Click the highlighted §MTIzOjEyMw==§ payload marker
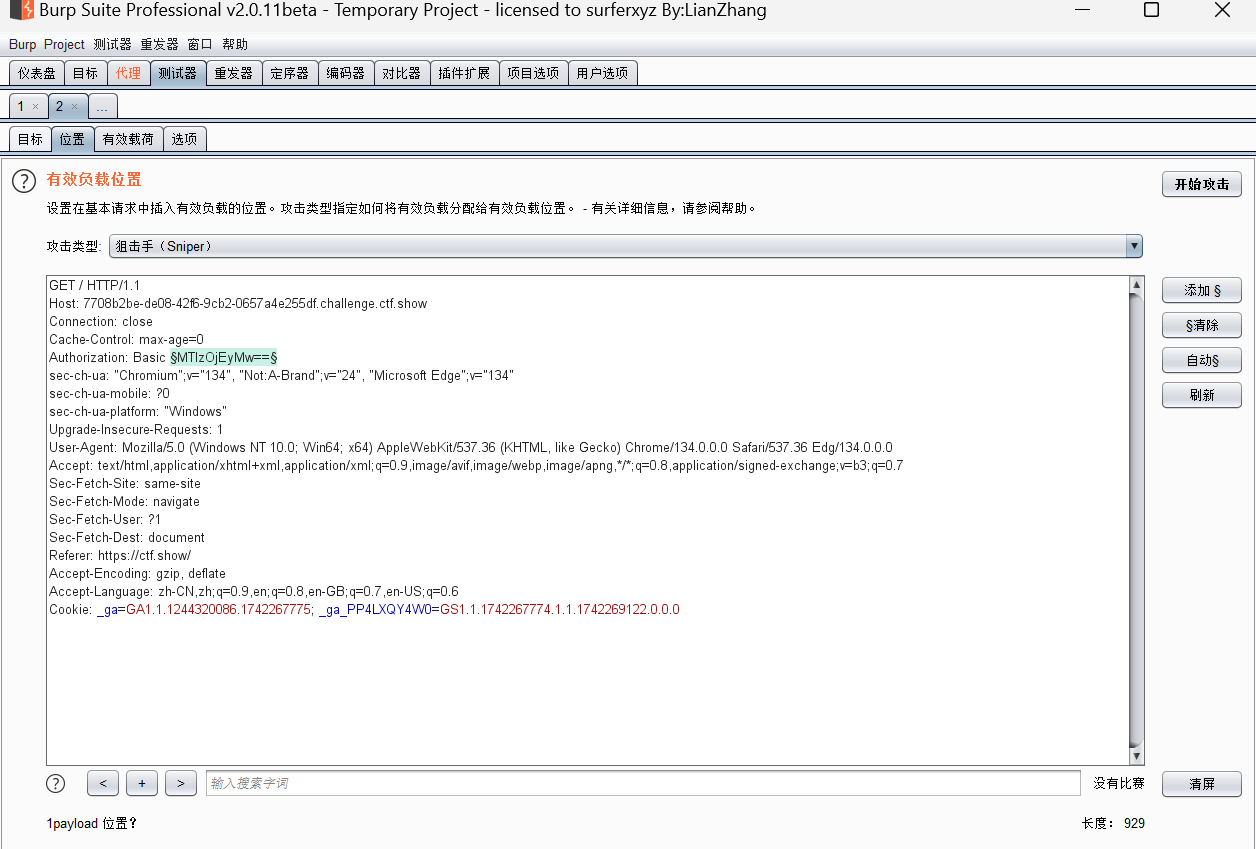The width and height of the screenshot is (1256, 849). pos(223,357)
